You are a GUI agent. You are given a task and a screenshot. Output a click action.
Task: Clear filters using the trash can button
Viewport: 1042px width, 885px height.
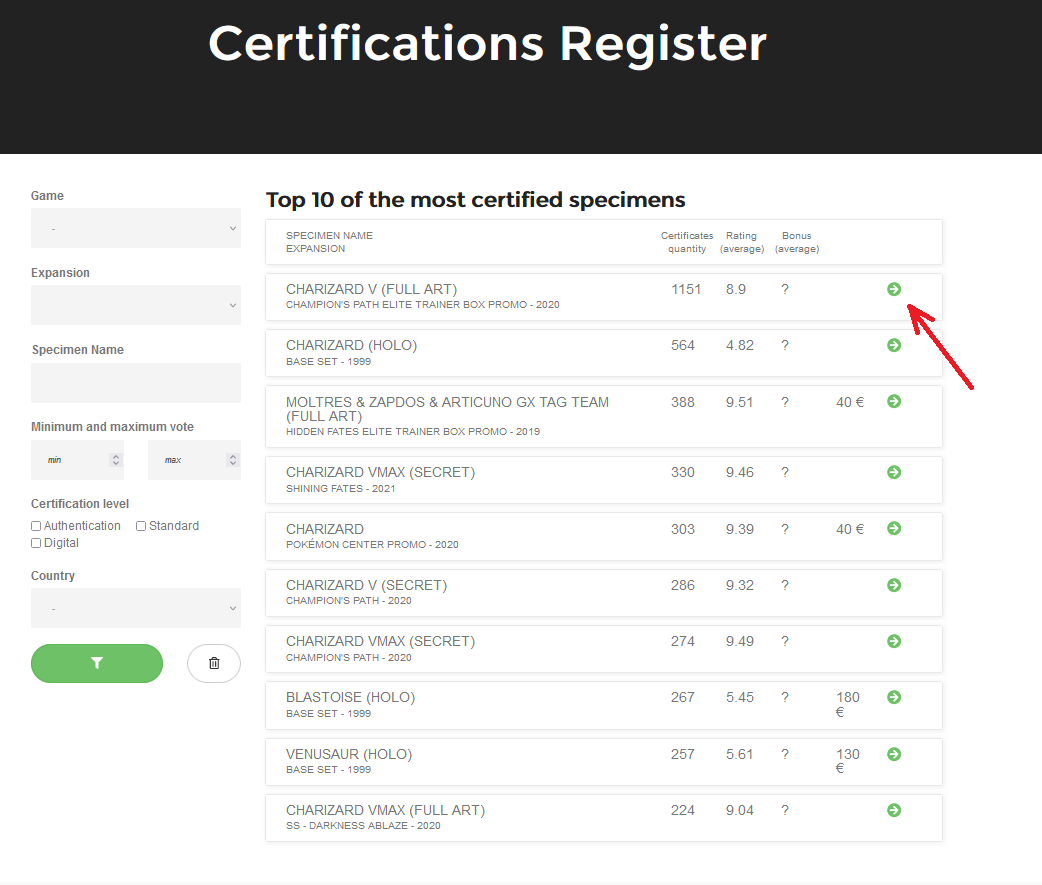click(x=214, y=663)
